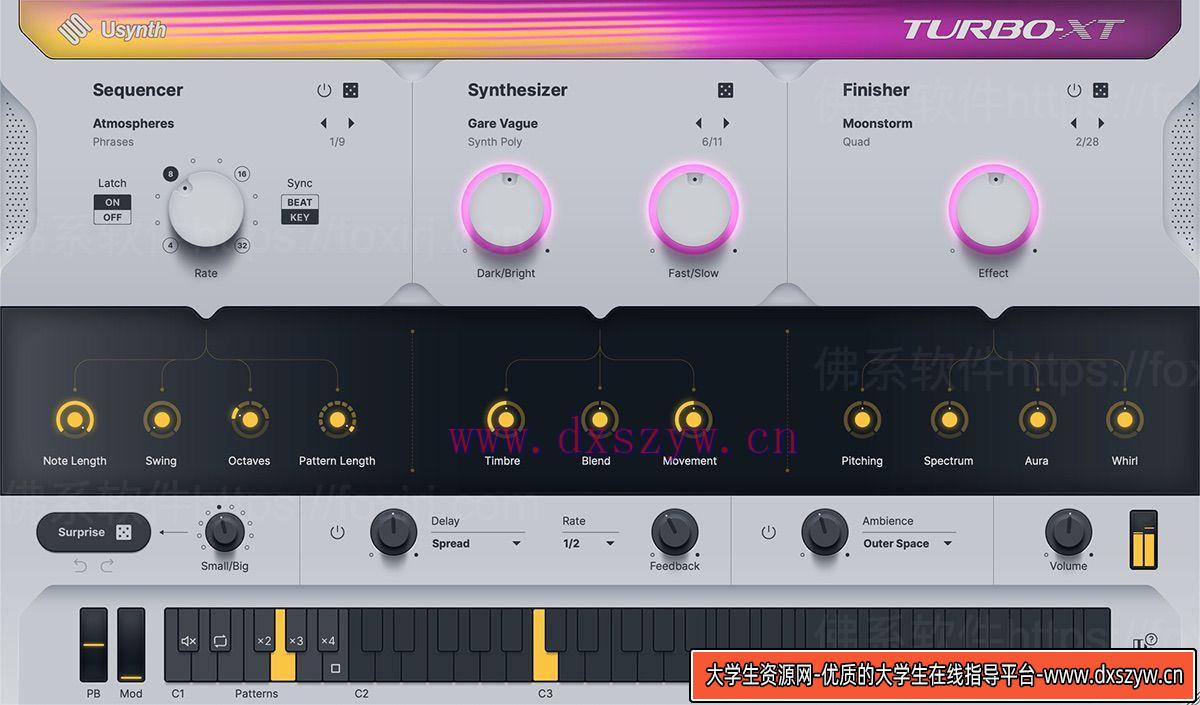Viewport: 1200px width, 705px height.
Task: Open the Delay type dropdown showing Spread
Action: tap(477, 543)
